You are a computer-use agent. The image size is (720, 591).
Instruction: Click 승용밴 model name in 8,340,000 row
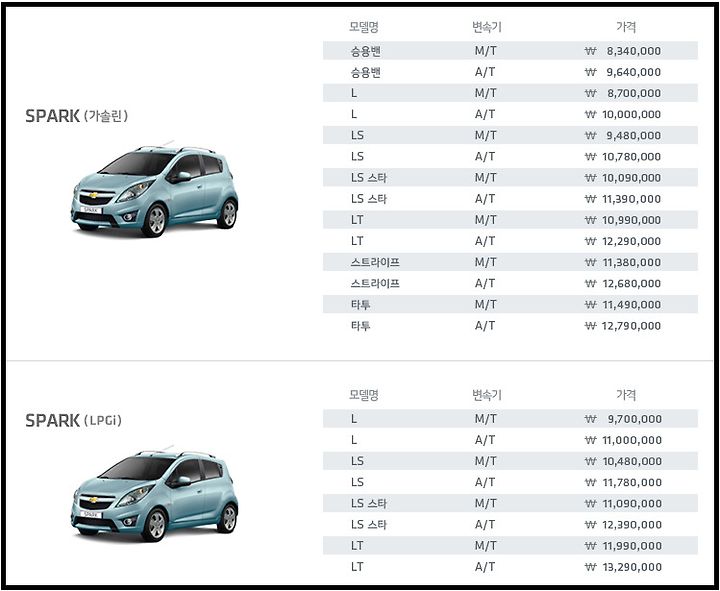(366, 51)
